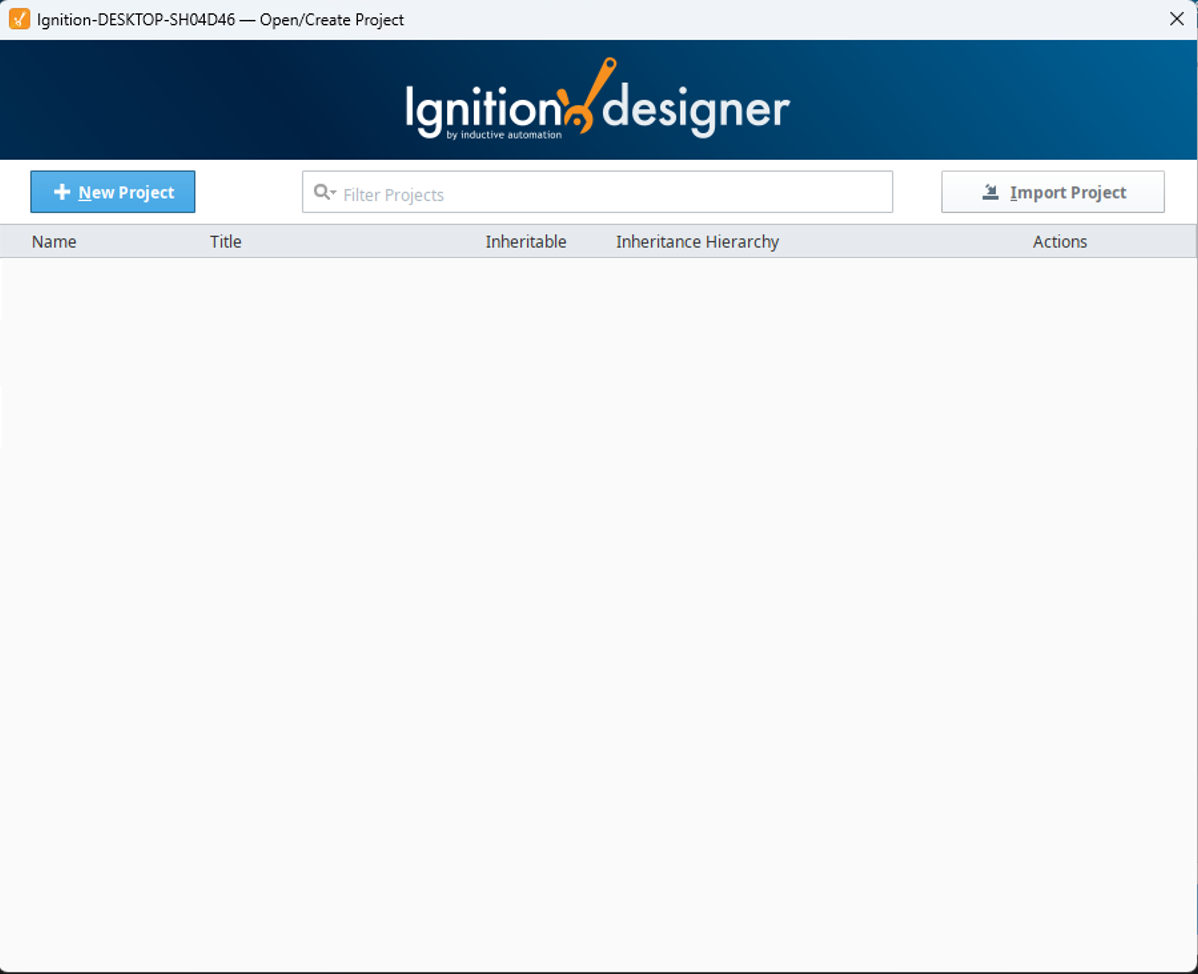This screenshot has width=1198, height=974.
Task: Click the New Project button
Action: click(113, 192)
